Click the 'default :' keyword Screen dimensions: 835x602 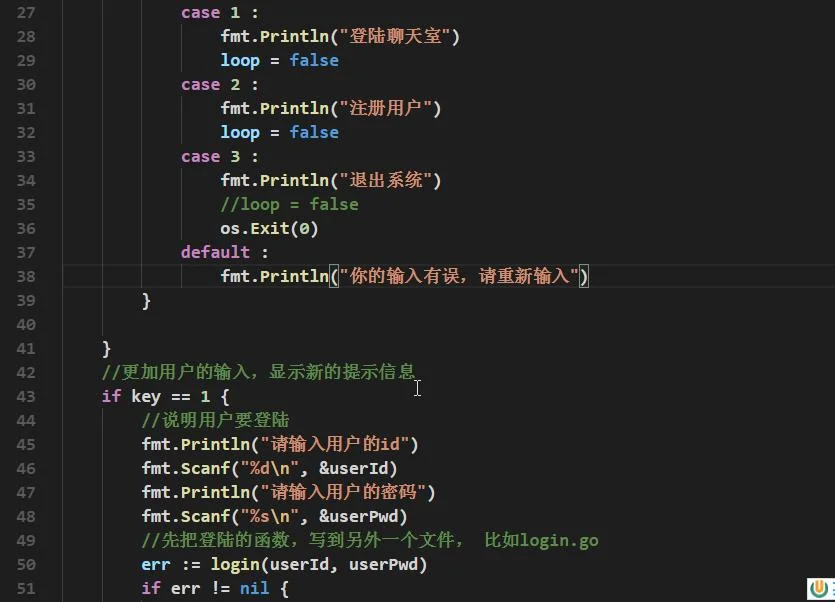pos(224,252)
